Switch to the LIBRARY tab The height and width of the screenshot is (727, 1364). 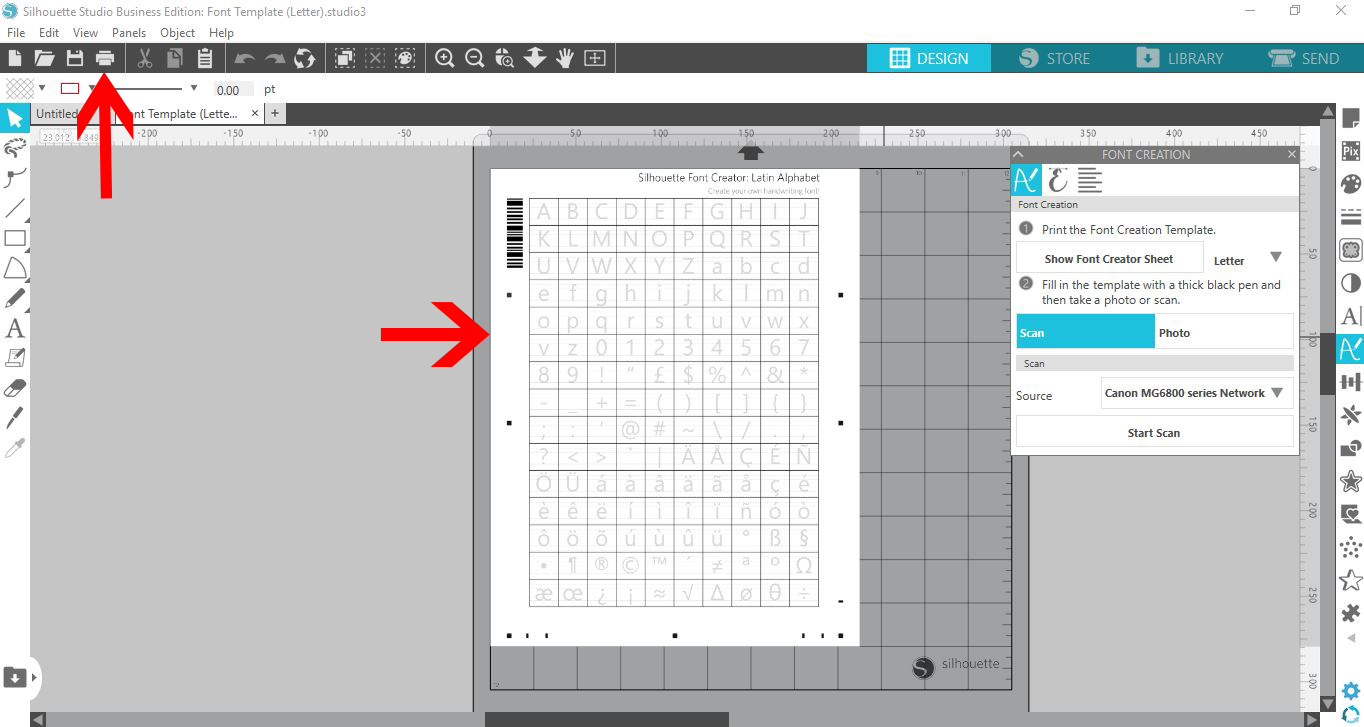(x=1180, y=58)
